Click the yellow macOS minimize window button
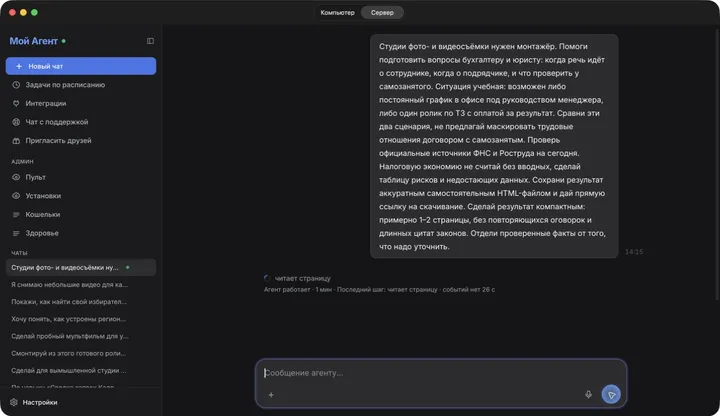Image resolution: width=720 pixels, height=416 pixels. tap(23, 12)
